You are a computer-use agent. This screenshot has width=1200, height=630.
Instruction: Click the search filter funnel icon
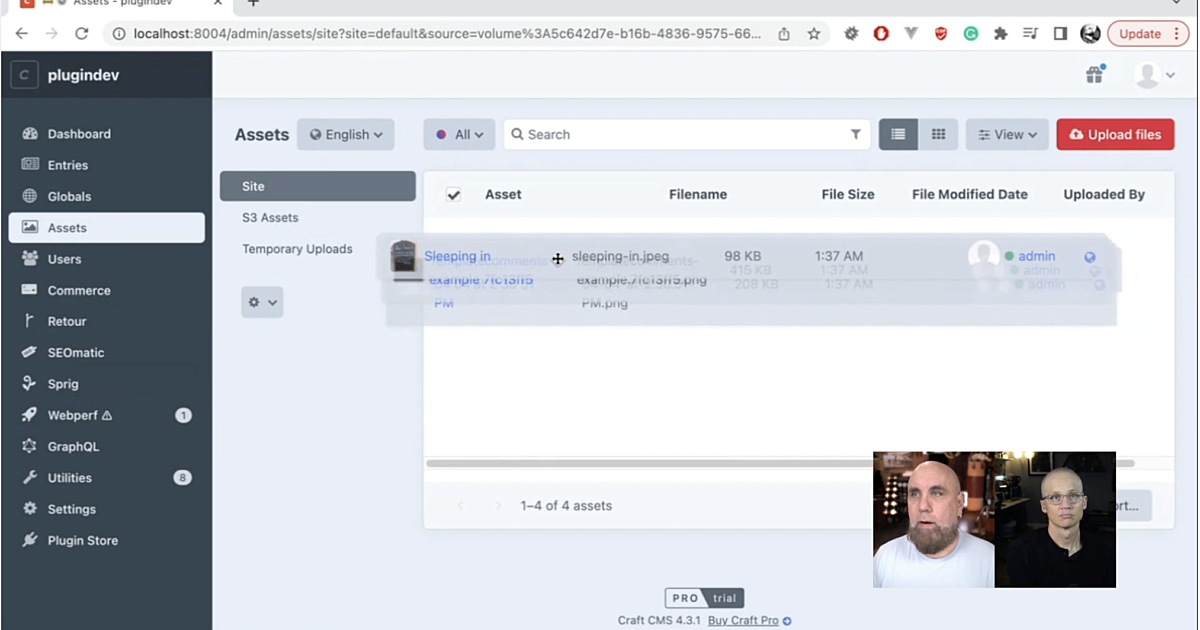coord(856,134)
